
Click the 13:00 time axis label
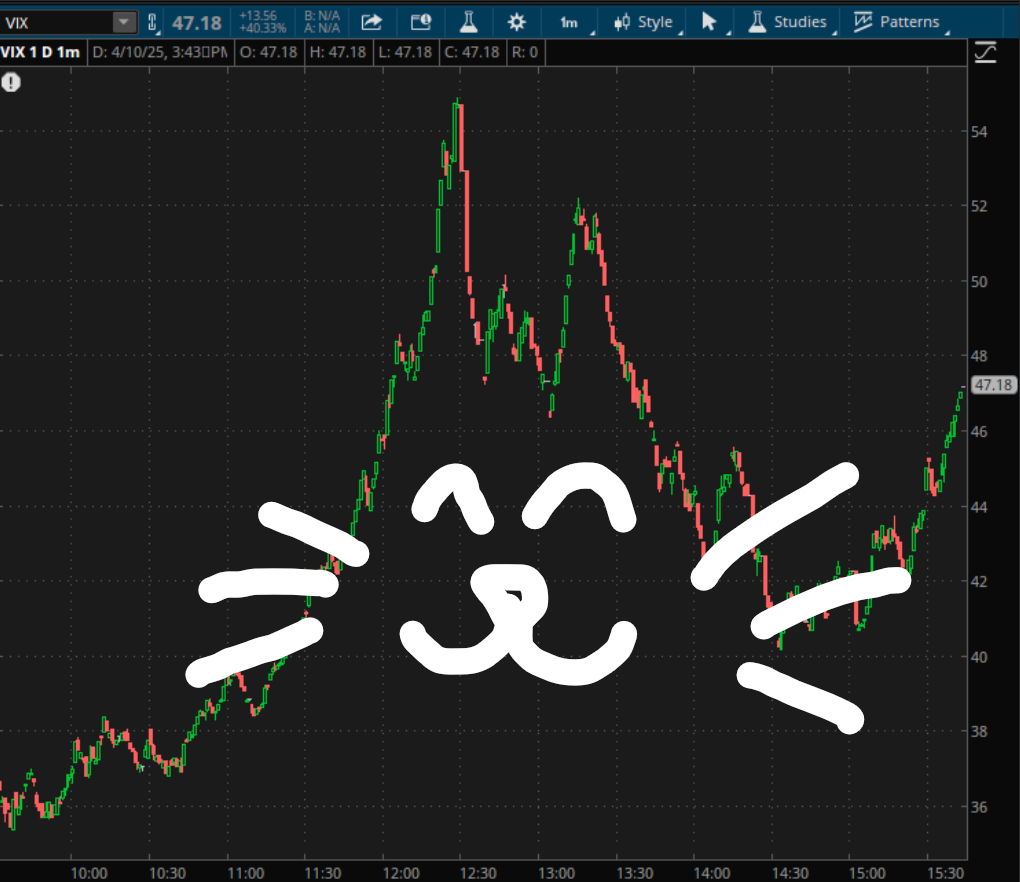pyautogui.click(x=556, y=873)
